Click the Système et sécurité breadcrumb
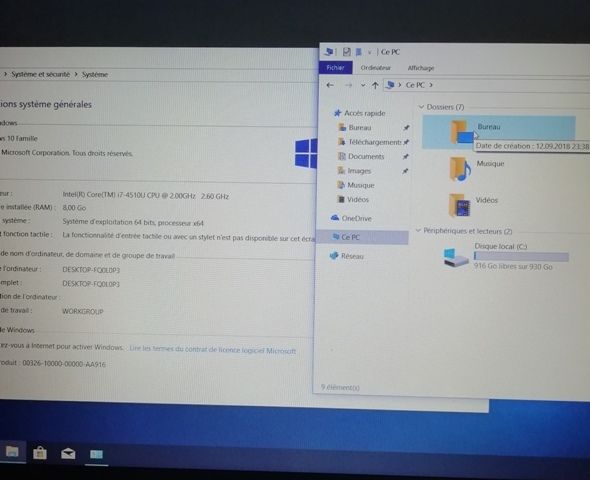Screen dimensions: 590x480 tap(41, 74)
